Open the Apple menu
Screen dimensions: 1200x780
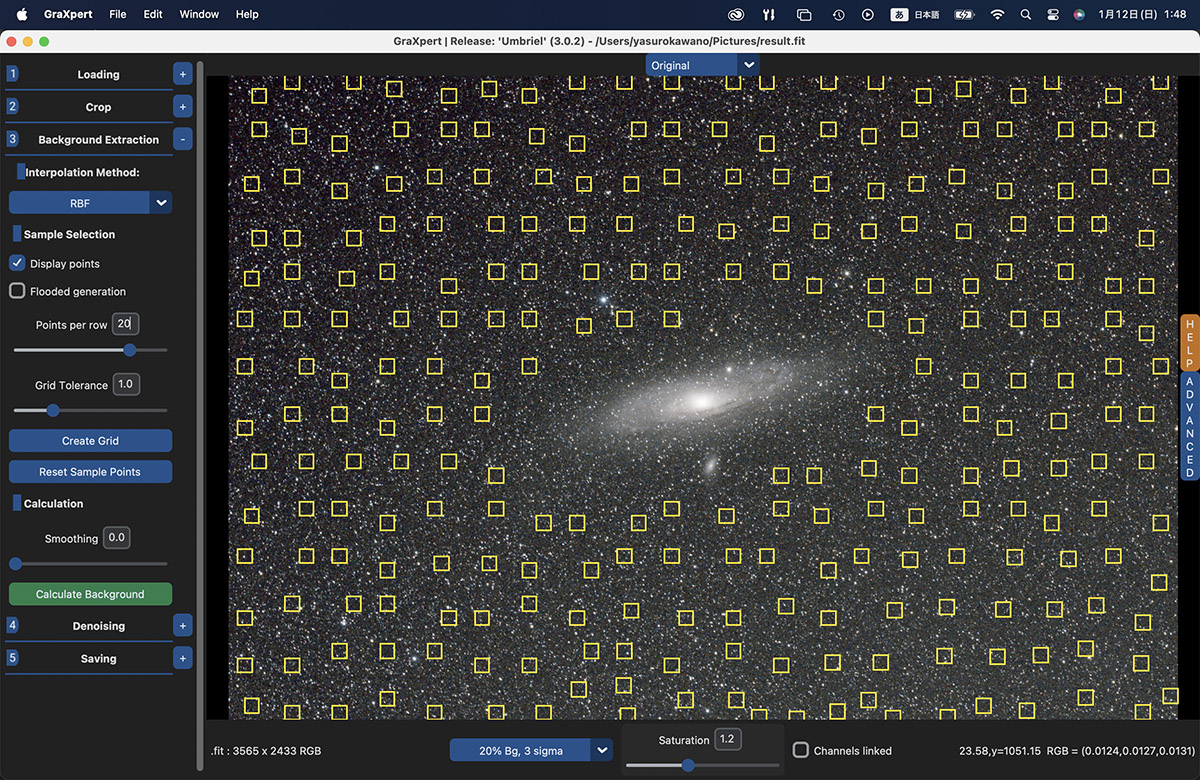20,14
